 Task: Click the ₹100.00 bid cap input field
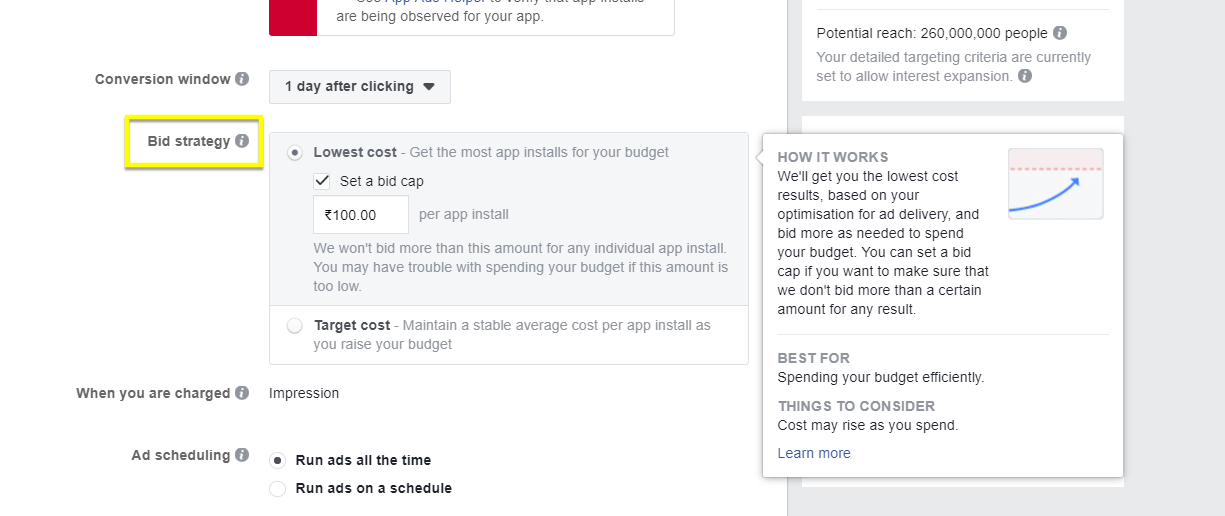pos(360,215)
